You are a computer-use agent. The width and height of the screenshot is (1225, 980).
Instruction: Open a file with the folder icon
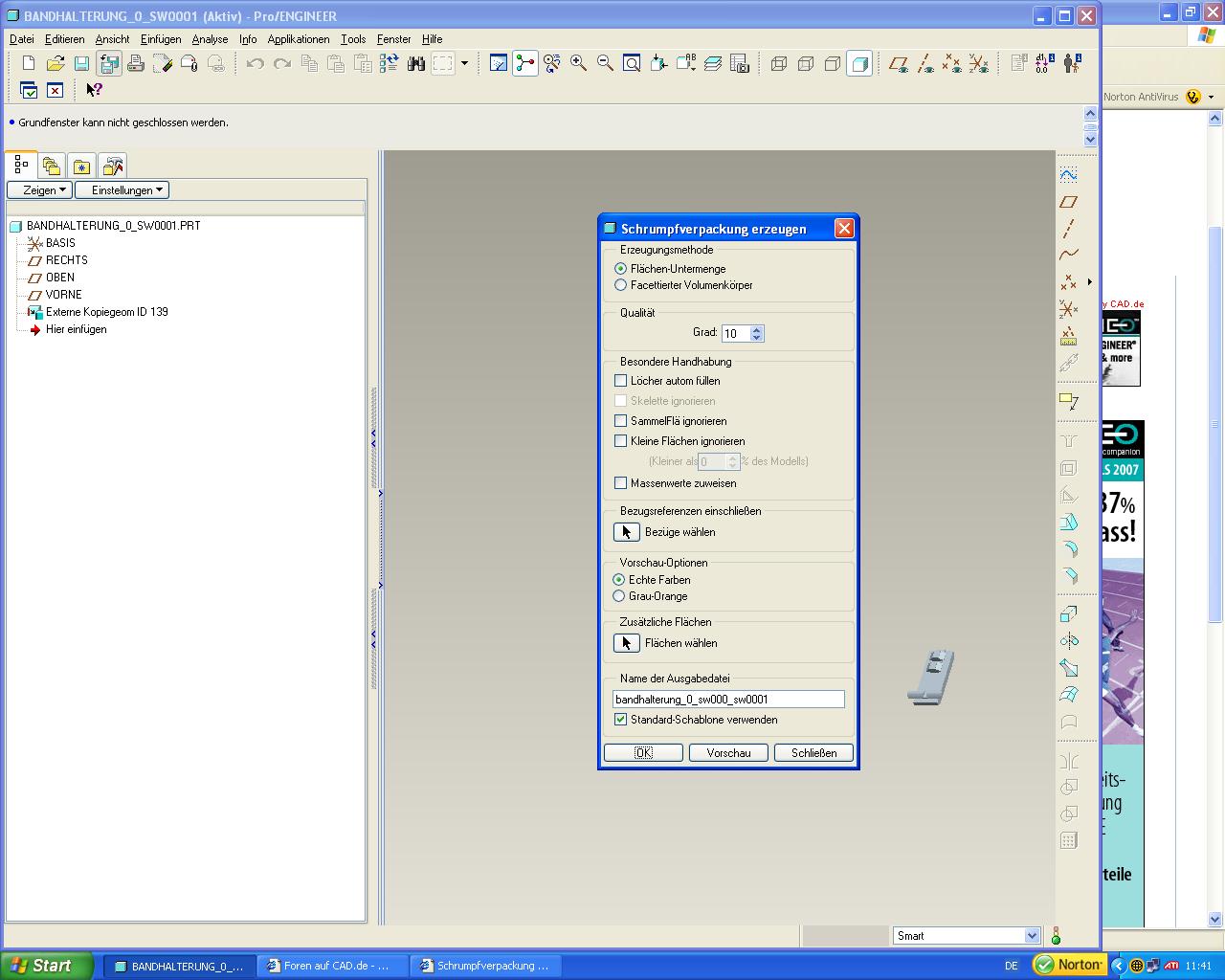click(x=56, y=64)
